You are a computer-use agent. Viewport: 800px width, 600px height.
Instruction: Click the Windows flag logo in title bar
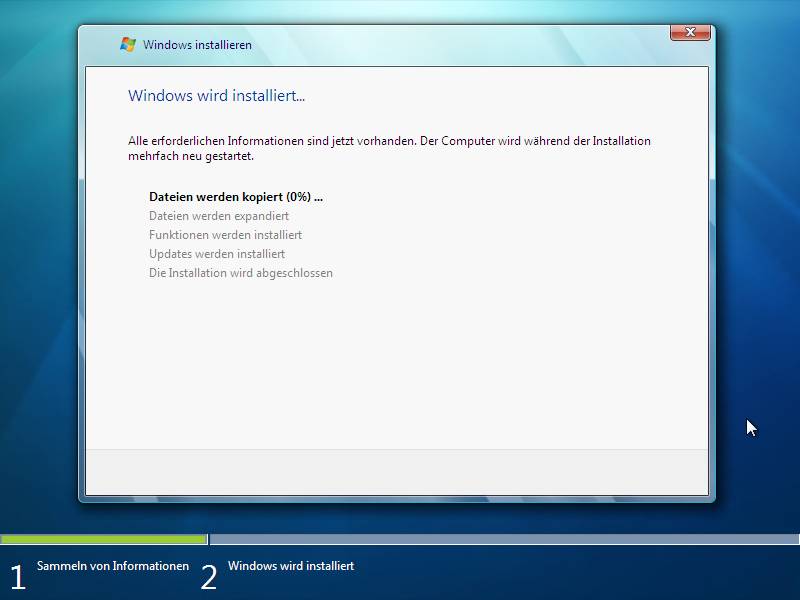click(x=128, y=44)
